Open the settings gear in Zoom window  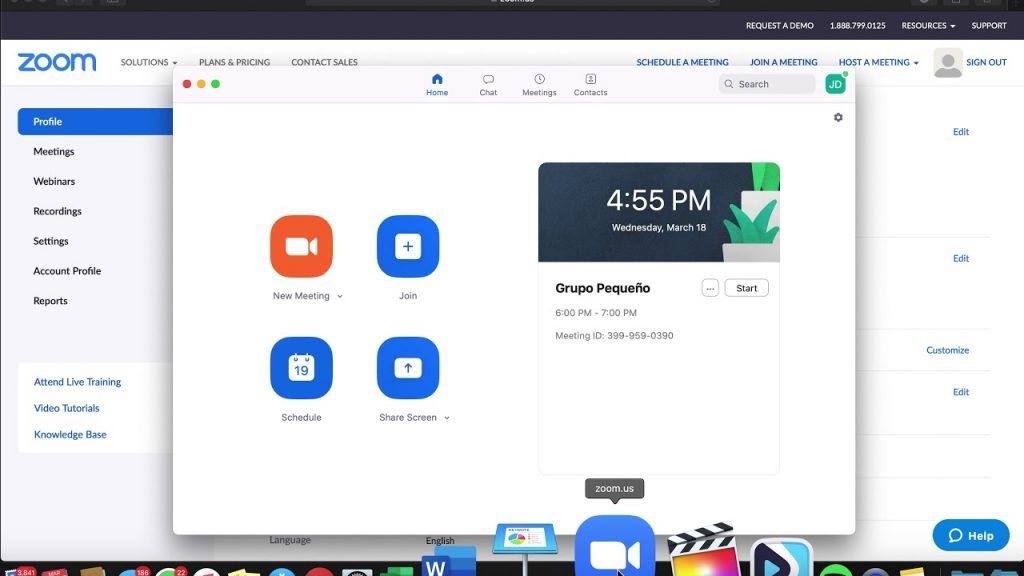tap(838, 118)
